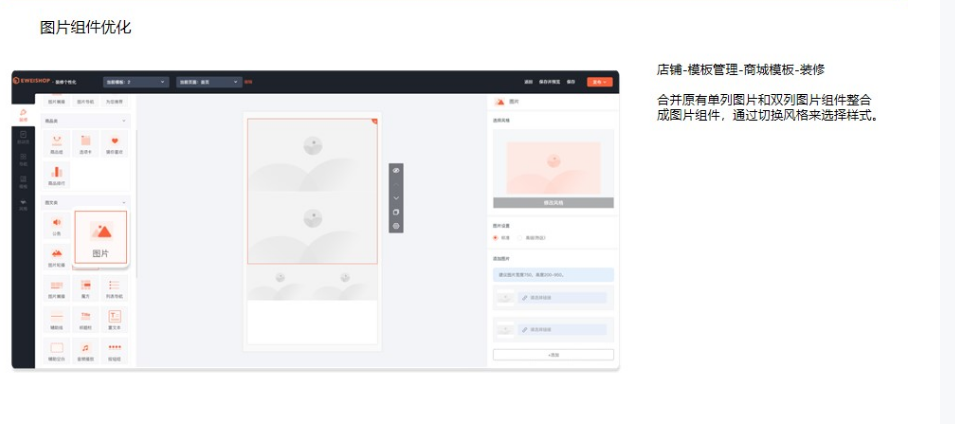
Task: Click the pink style preview image
Action: pos(553,168)
